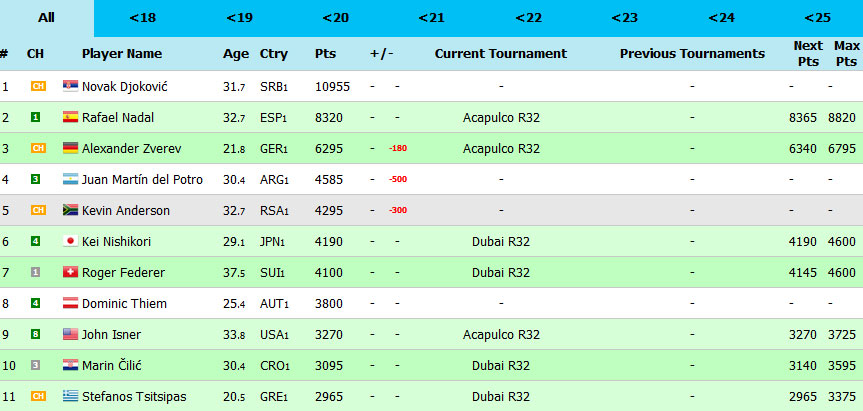Click the Greek flag beside Stefanos Tsitsipas
The height and width of the screenshot is (411, 863).
[70, 397]
